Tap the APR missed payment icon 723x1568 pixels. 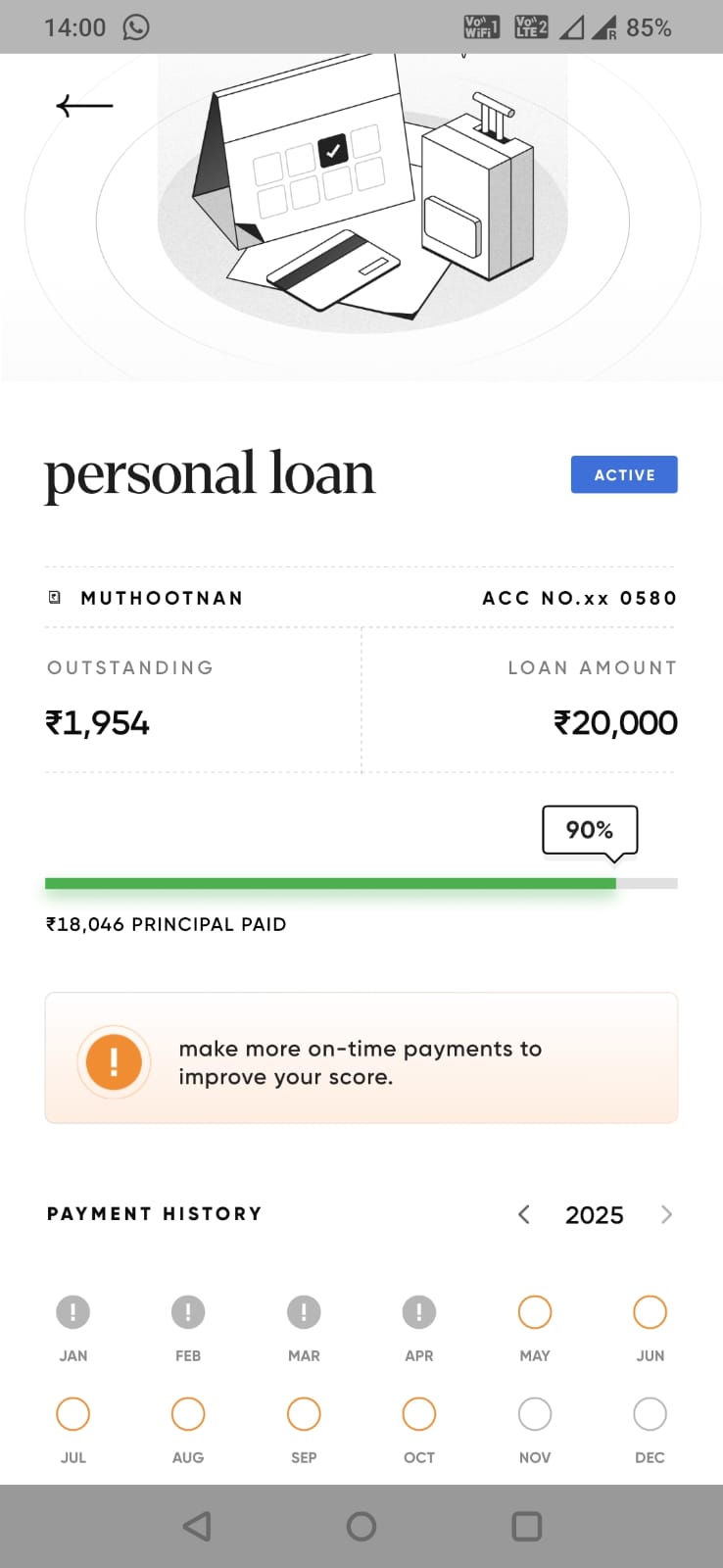coord(419,1311)
